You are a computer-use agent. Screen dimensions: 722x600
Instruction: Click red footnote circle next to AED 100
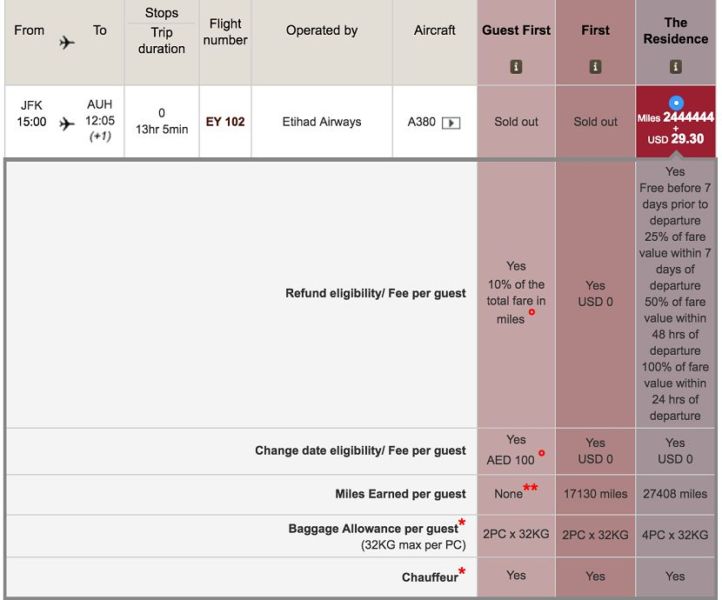click(x=541, y=453)
